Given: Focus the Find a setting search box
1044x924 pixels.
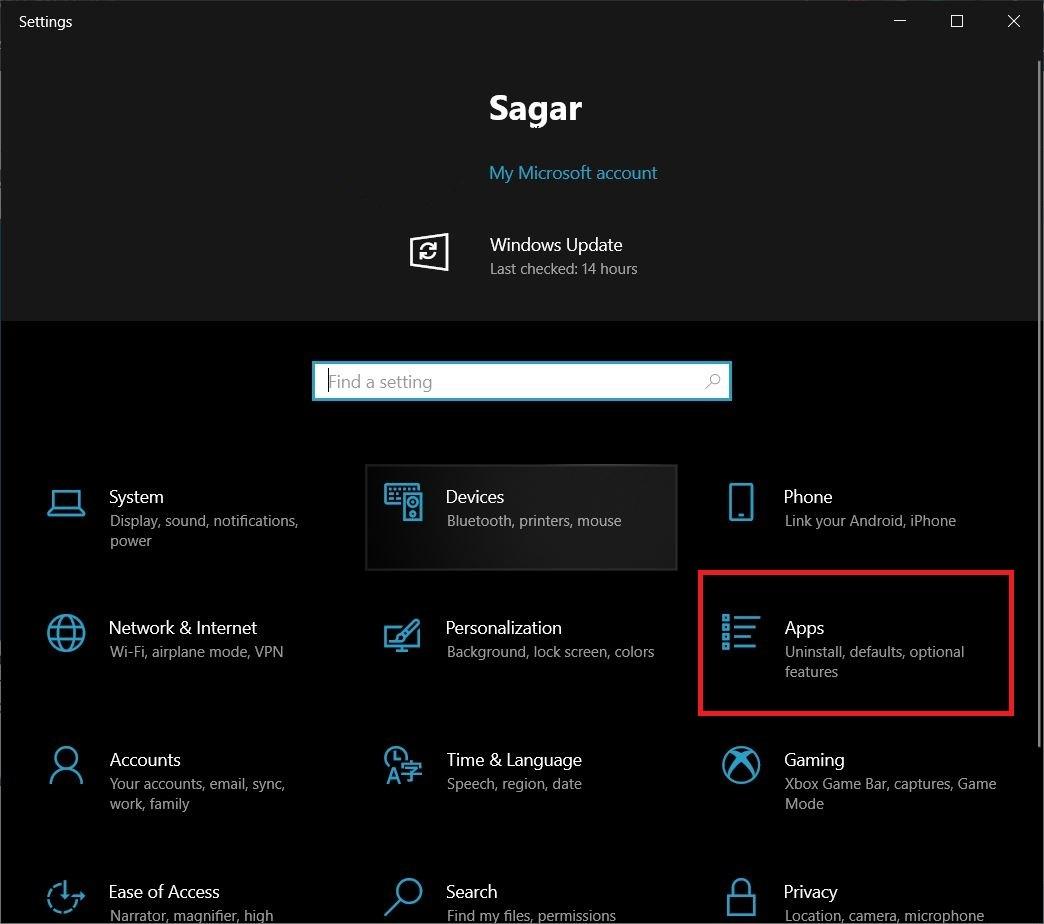Looking at the screenshot, I should click(x=510, y=381).
